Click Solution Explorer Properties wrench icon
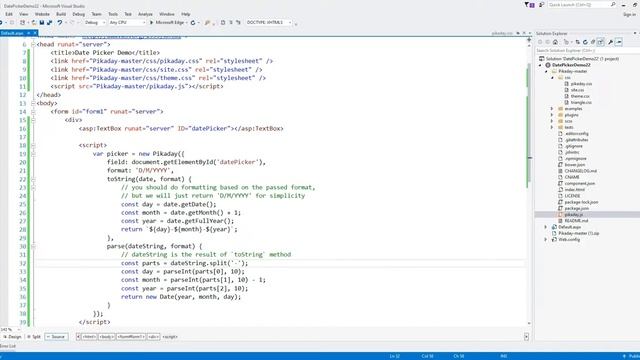640x360 pixels. pyautogui.click(x=611, y=42)
